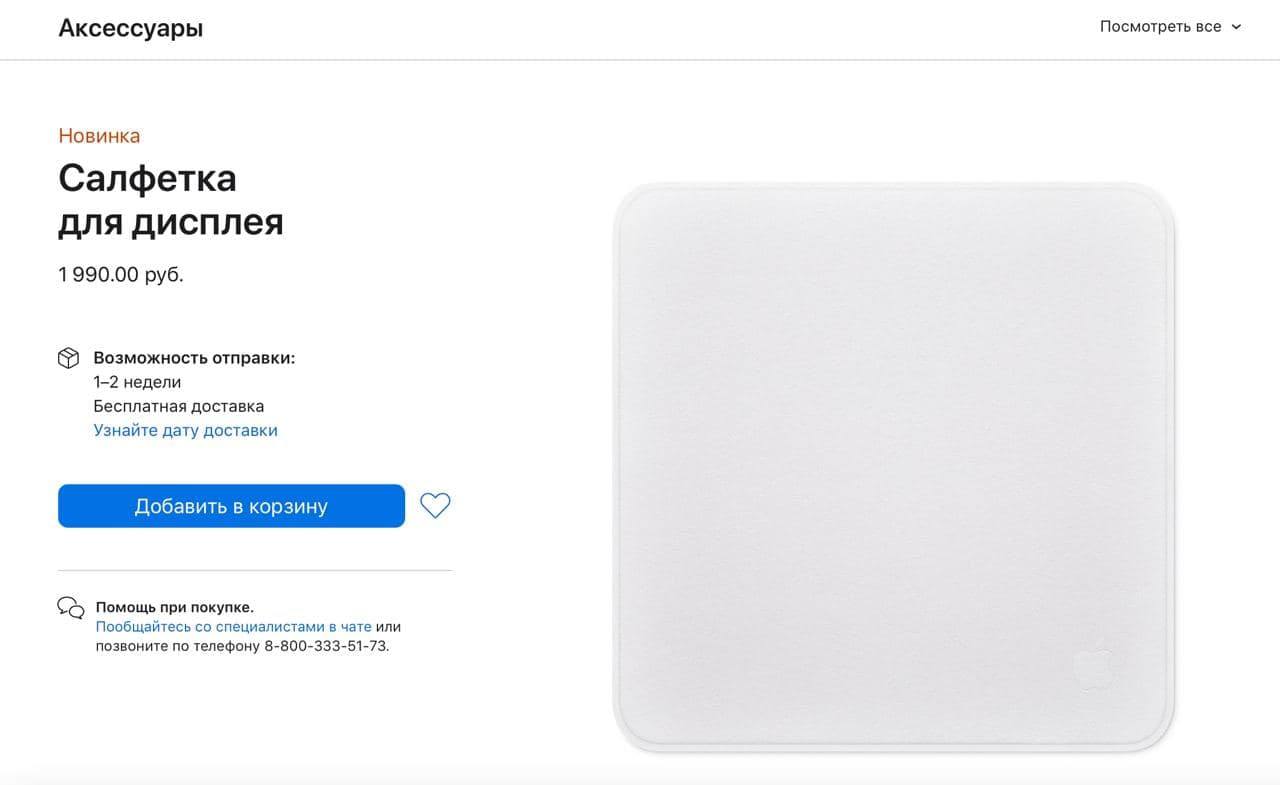Click the Бесплатная доставка text
The height and width of the screenshot is (785, 1280).
point(179,406)
